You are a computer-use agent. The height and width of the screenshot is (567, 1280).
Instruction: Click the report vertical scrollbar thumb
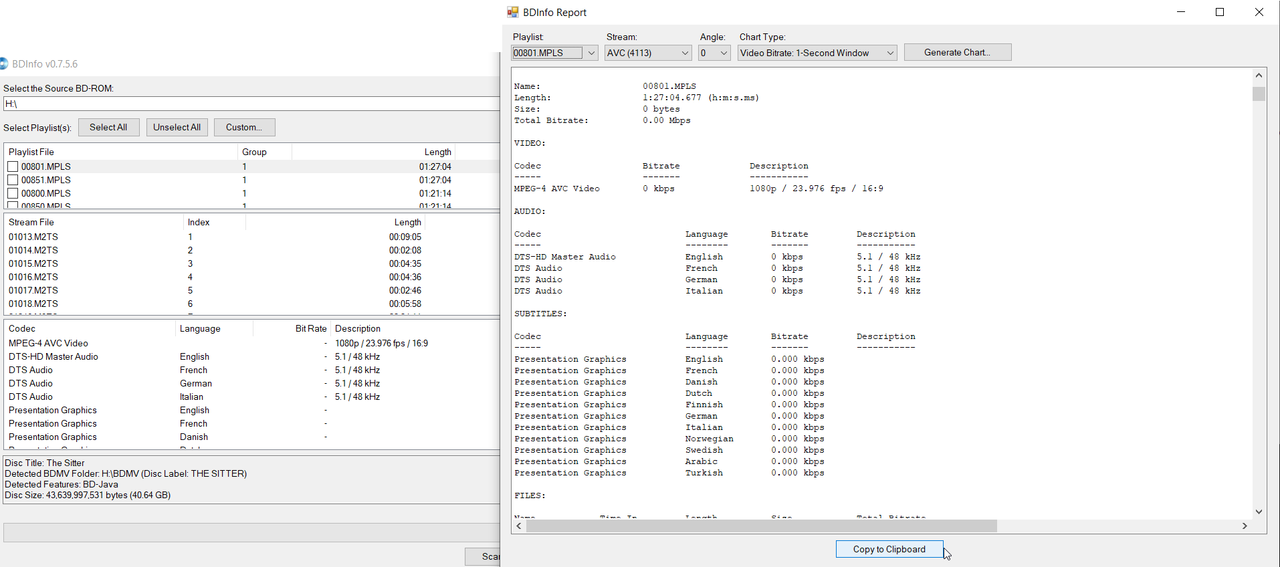coord(1258,93)
